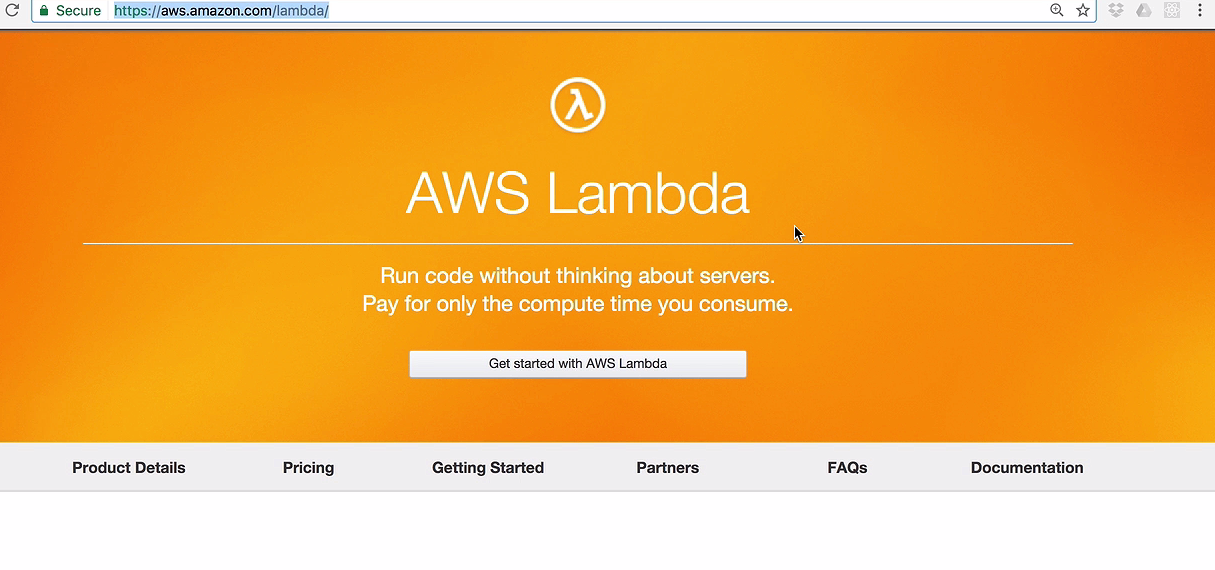Image resolution: width=1215 pixels, height=570 pixels.
Task: Click the "Run code without thinking about servers" tagline
Action: (578, 275)
